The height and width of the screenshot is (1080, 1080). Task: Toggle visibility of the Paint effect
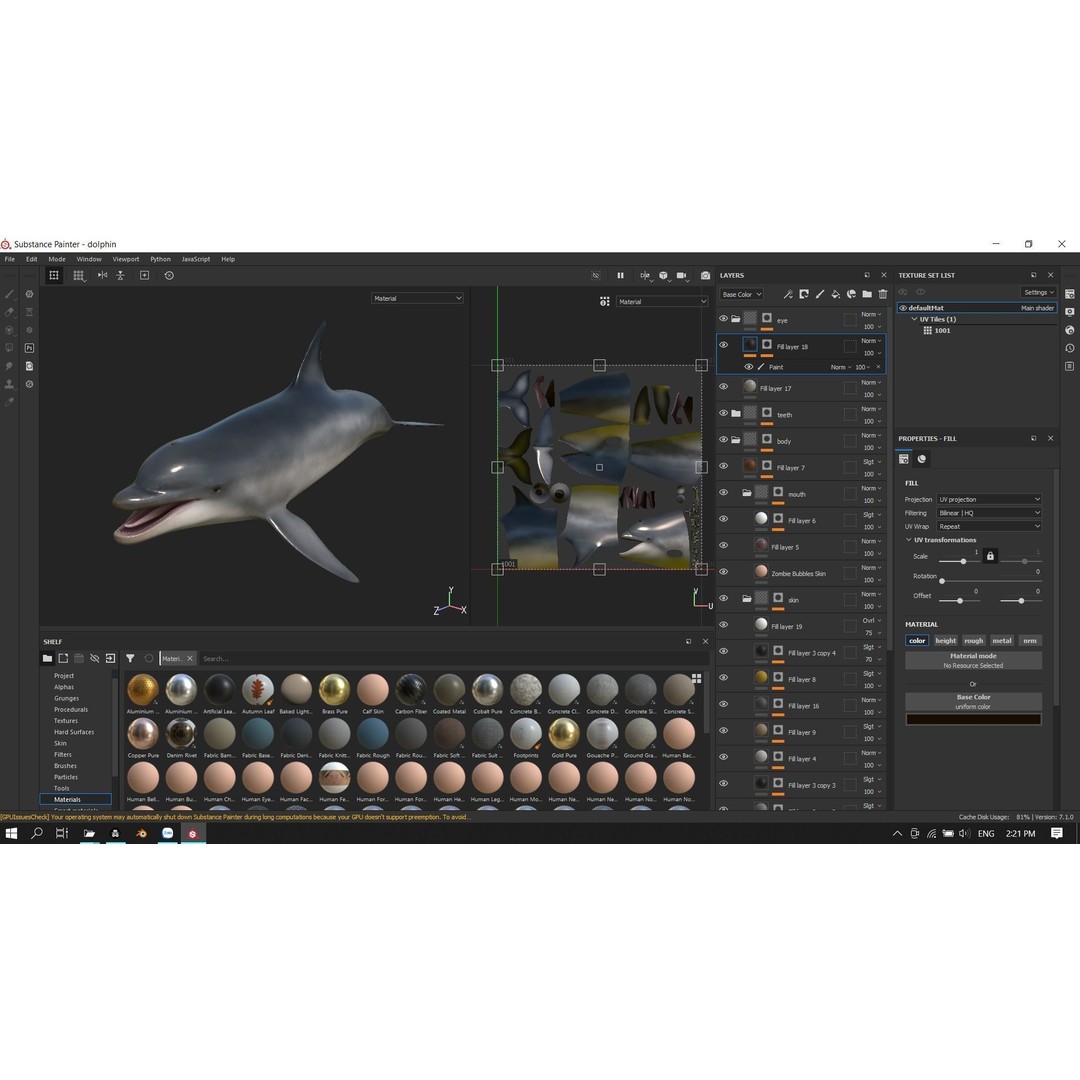pos(748,367)
